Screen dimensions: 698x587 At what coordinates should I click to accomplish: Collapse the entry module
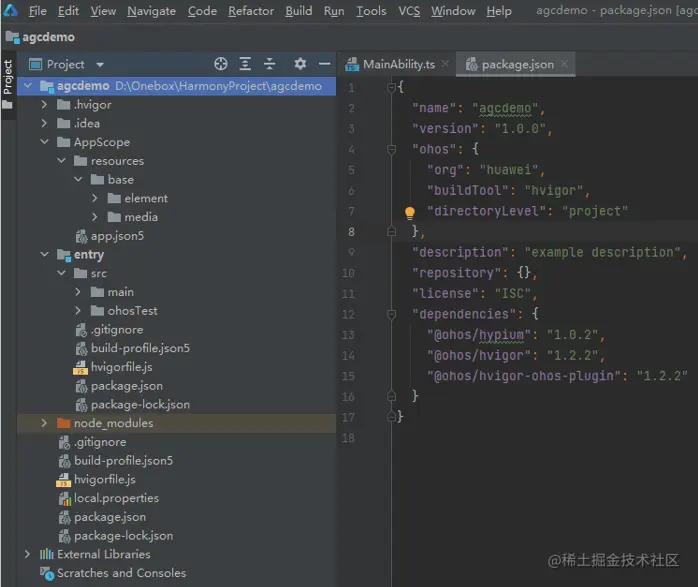45,255
